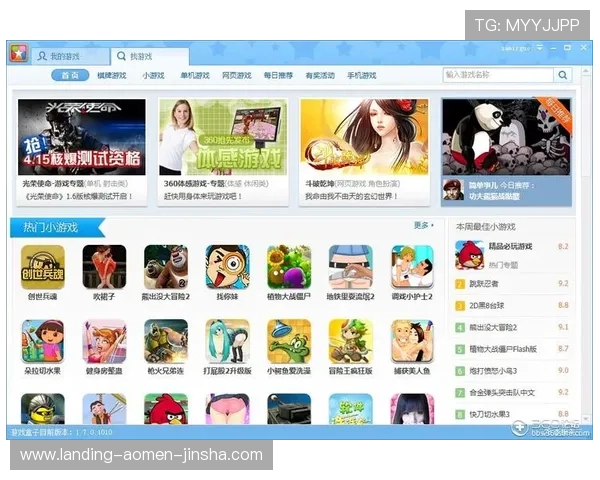Open 单机游戏 category
600x480 pixels.
[x=195, y=75]
